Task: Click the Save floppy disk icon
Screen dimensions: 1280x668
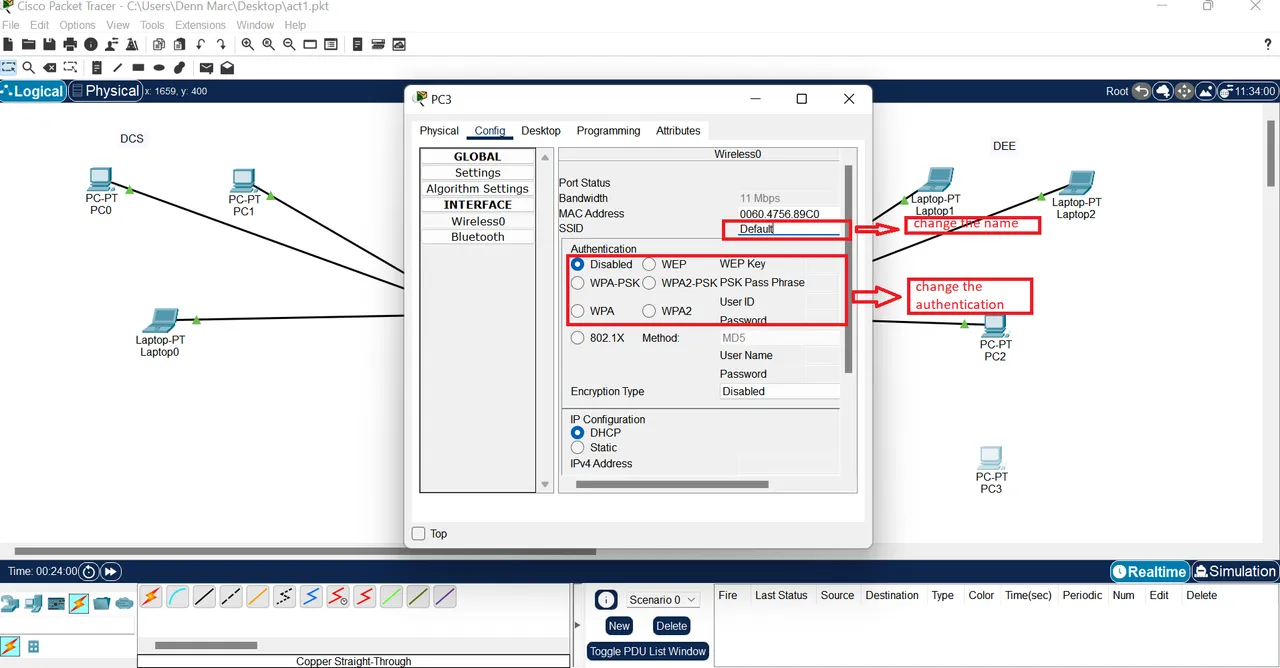Action: pyautogui.click(x=49, y=44)
